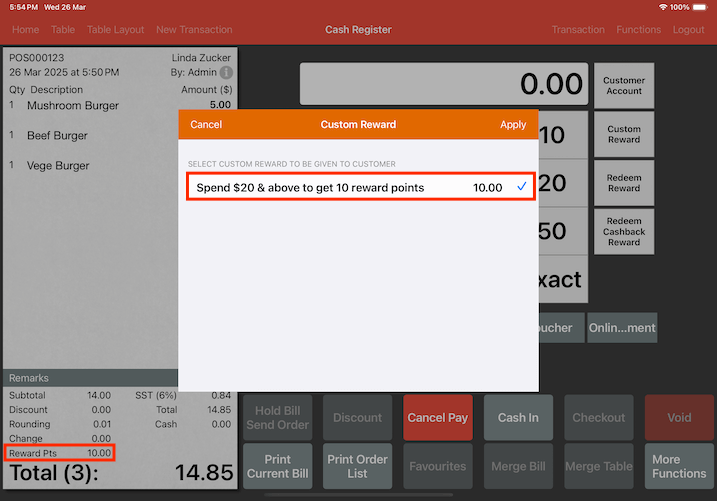Check the Wi-Fi status icon
The height and width of the screenshot is (501, 717).
[663, 7]
